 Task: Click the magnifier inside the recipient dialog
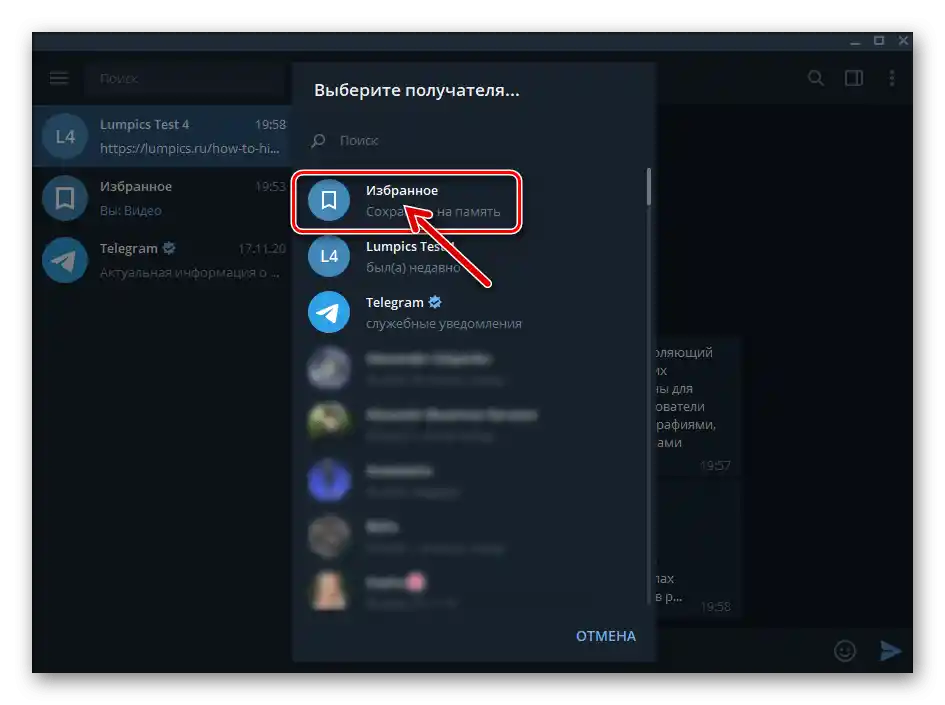[318, 140]
